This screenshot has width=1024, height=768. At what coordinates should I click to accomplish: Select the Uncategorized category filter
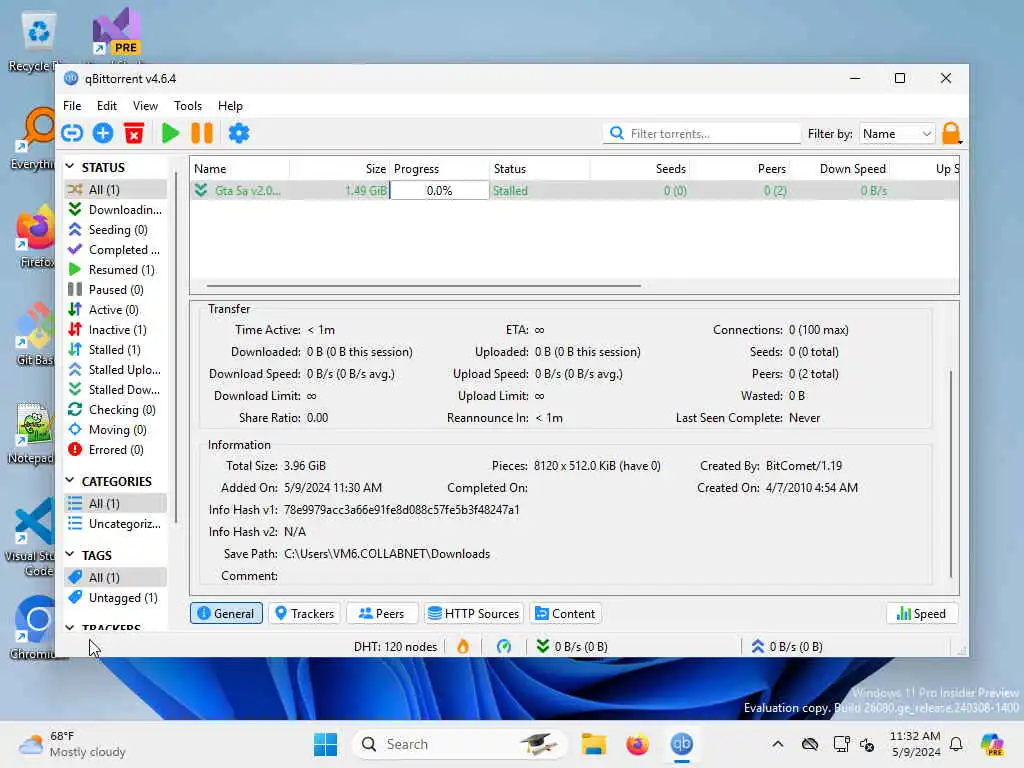click(x=115, y=524)
